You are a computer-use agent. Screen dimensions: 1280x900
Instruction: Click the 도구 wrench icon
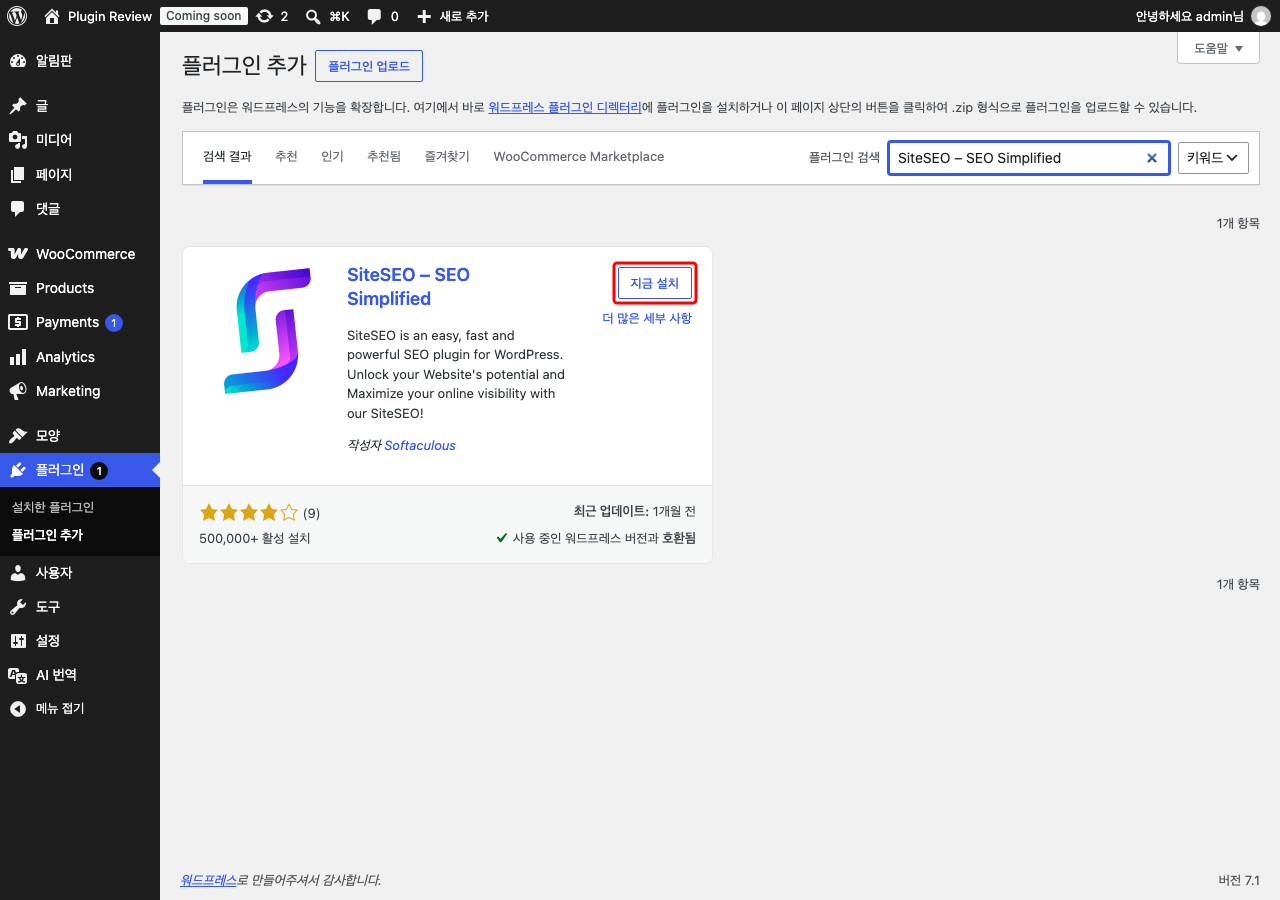[x=18, y=607]
